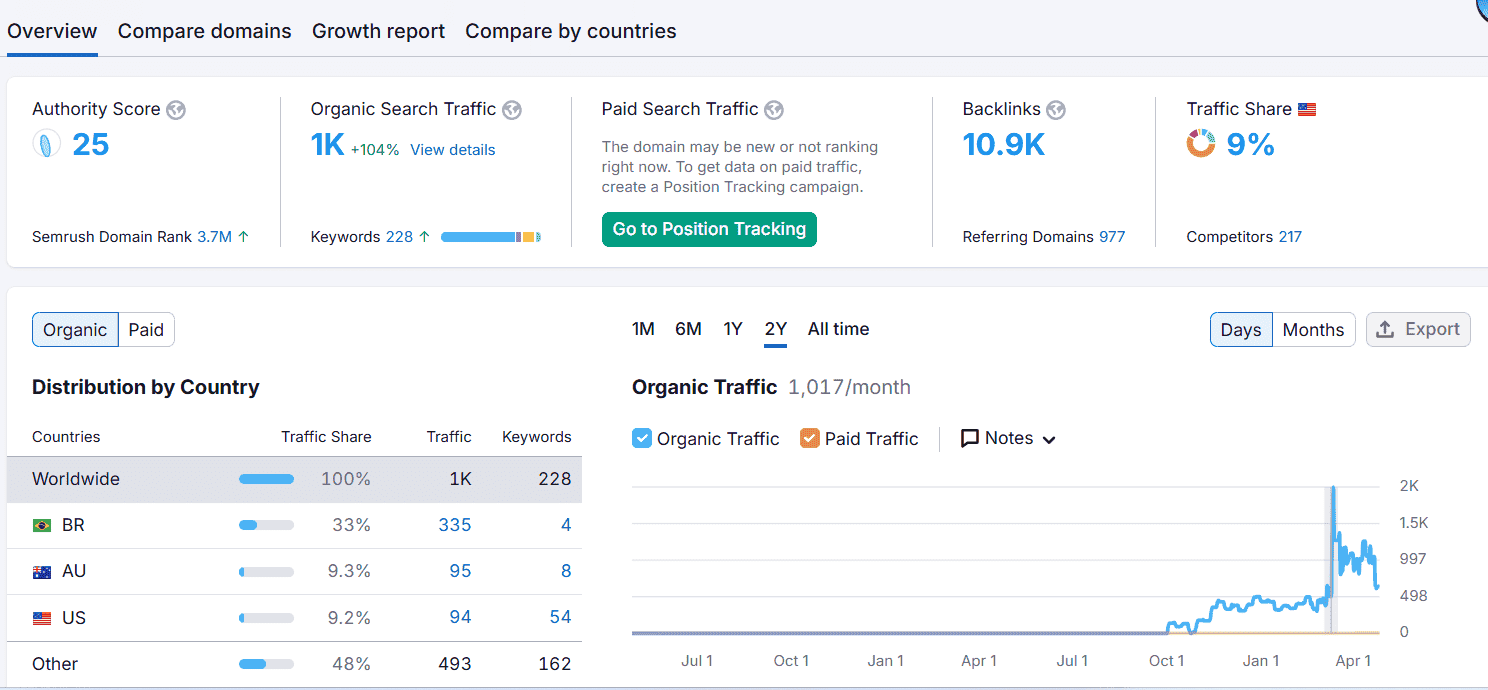Screen dimensions: 1488x690
Task: Click Keywords 228 link in summary
Action: [x=399, y=237]
